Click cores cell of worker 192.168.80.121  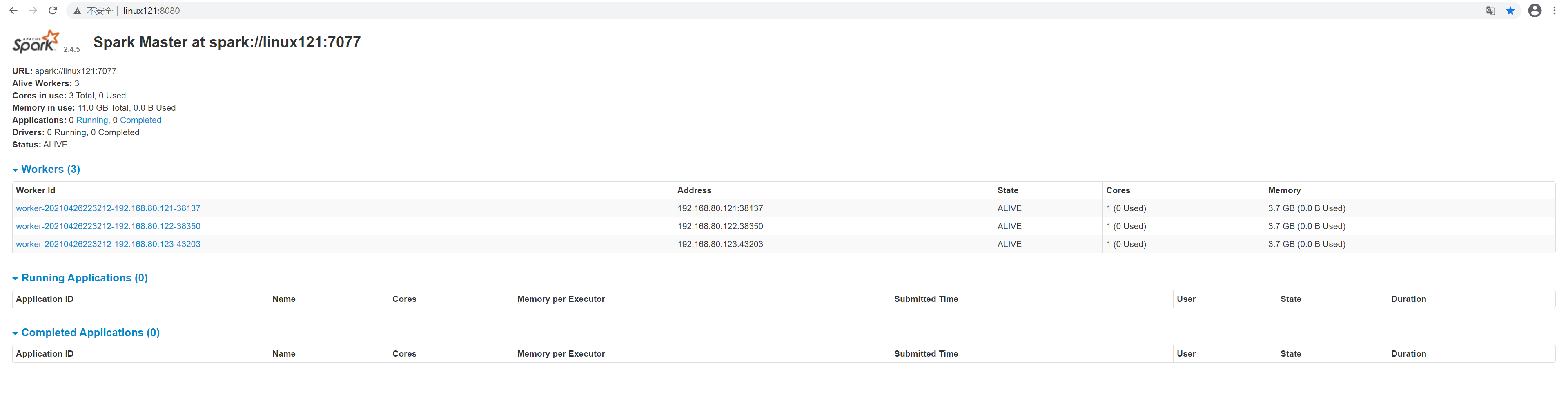coord(1183,208)
